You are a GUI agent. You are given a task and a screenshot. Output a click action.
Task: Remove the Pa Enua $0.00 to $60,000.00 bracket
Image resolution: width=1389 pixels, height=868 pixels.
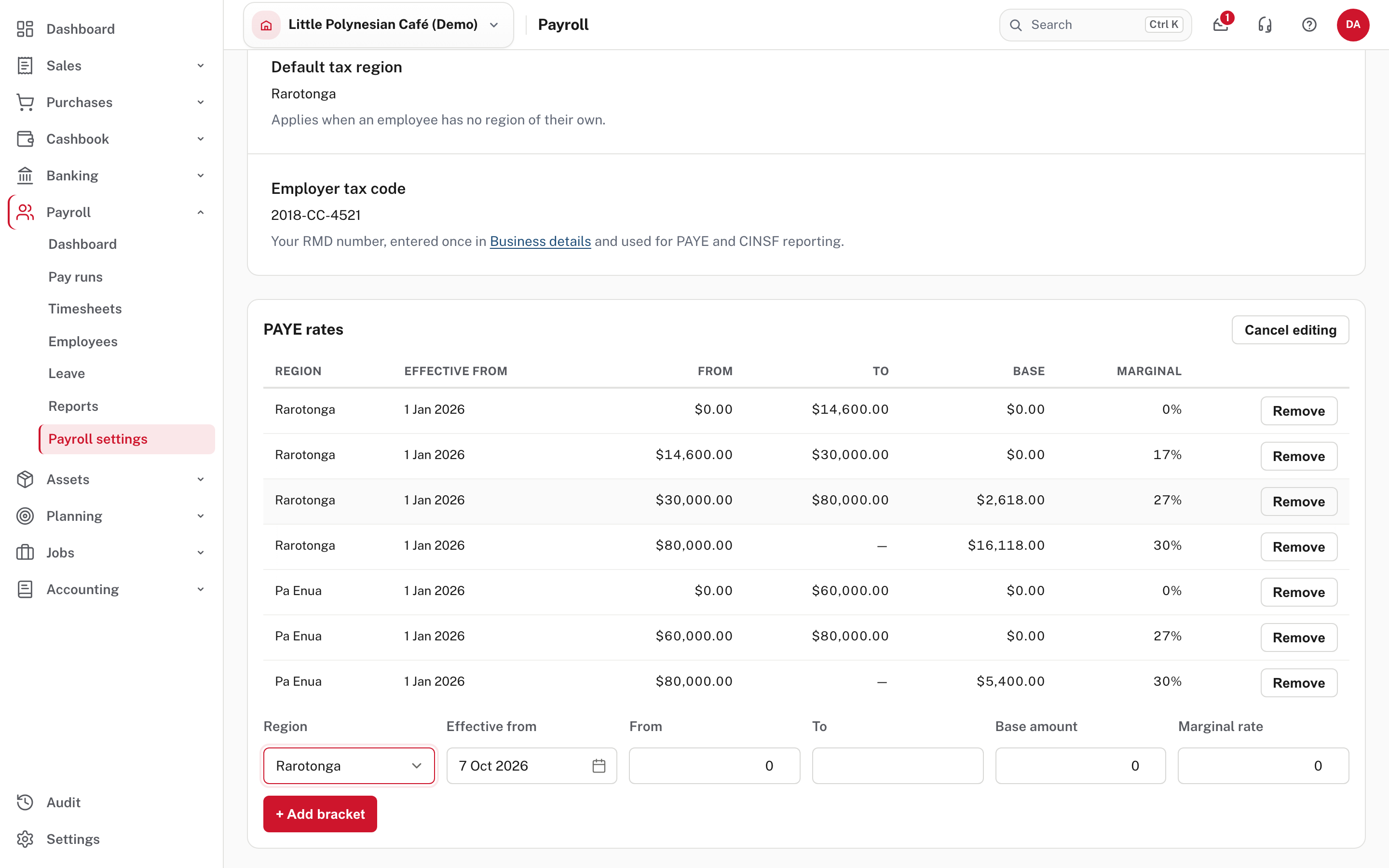pos(1299,593)
